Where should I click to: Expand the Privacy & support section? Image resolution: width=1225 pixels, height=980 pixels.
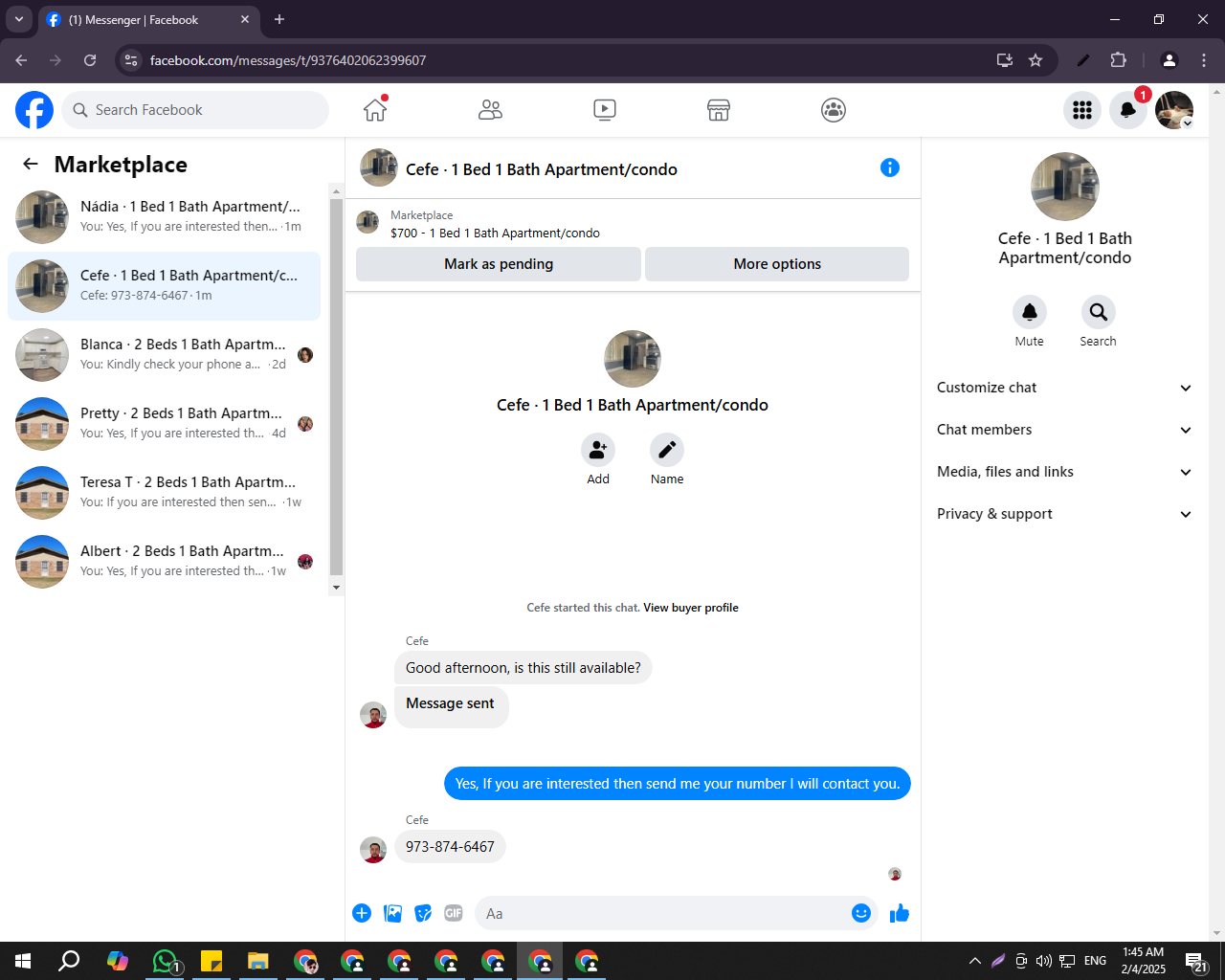click(1065, 514)
